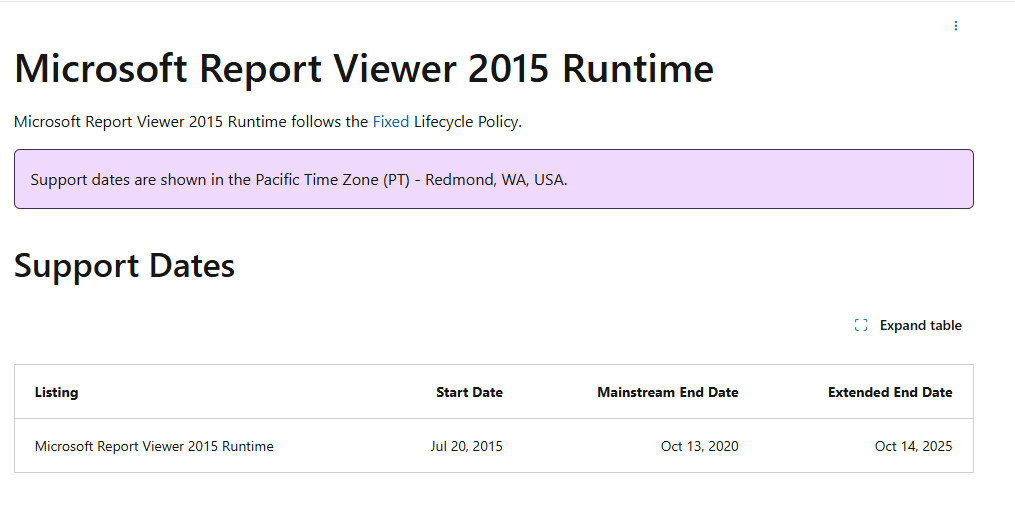The image size is (1015, 511).
Task: Click the Mainstream End Date column header
Action: click(x=667, y=392)
